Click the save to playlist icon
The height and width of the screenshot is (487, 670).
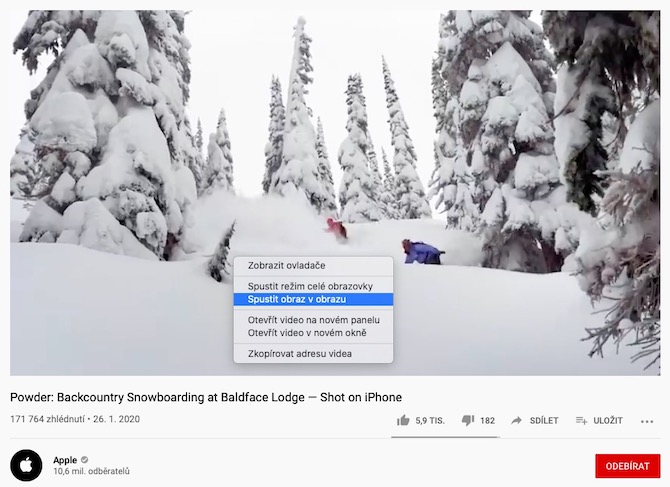[581, 420]
